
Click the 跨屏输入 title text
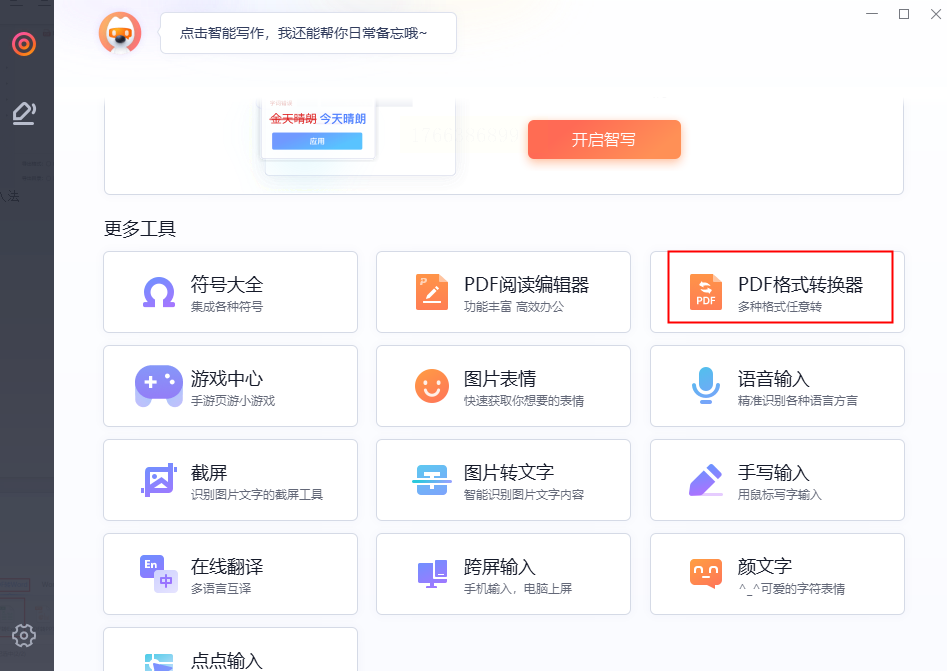pos(500,567)
